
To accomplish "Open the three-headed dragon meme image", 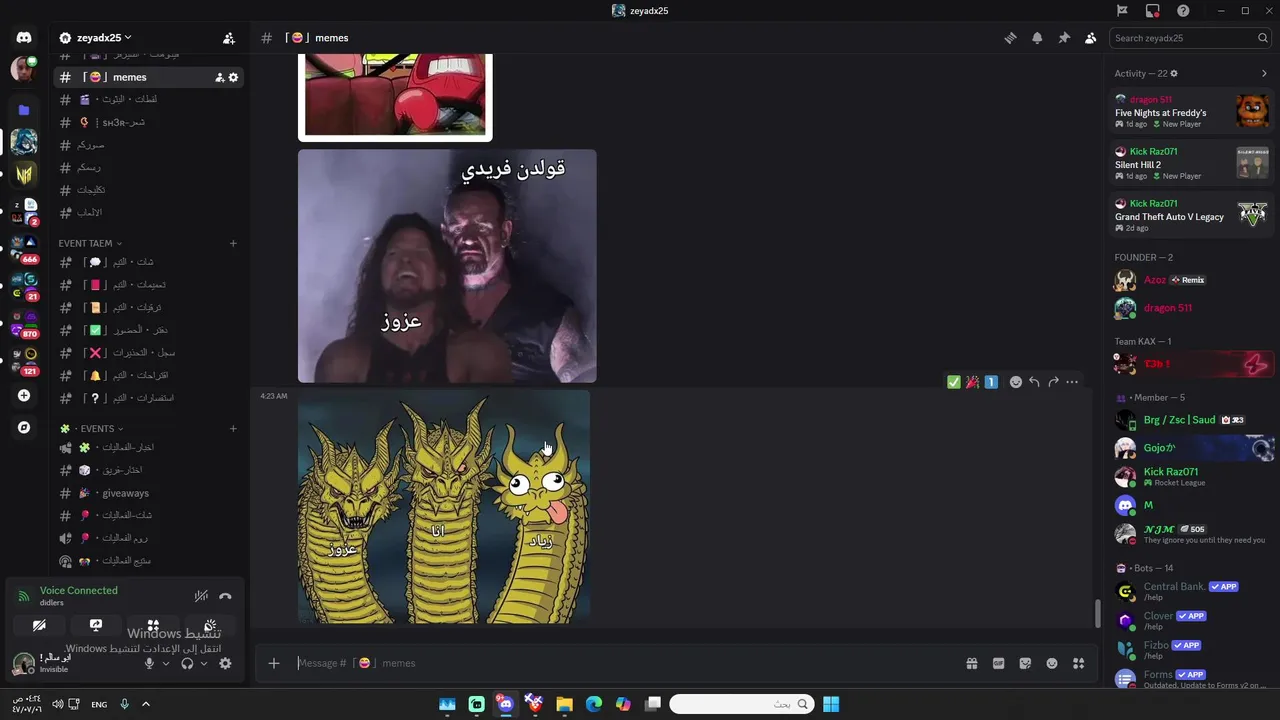I will click(x=444, y=507).
